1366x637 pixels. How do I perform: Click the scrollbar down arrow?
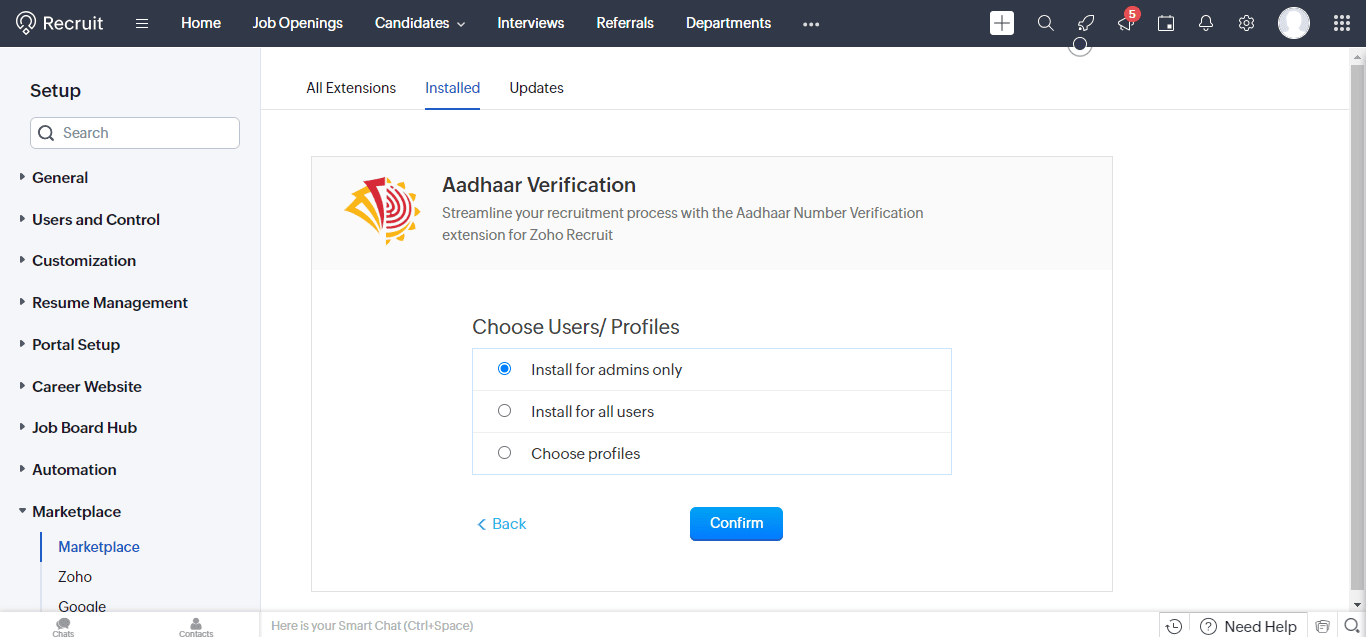pos(1357,604)
